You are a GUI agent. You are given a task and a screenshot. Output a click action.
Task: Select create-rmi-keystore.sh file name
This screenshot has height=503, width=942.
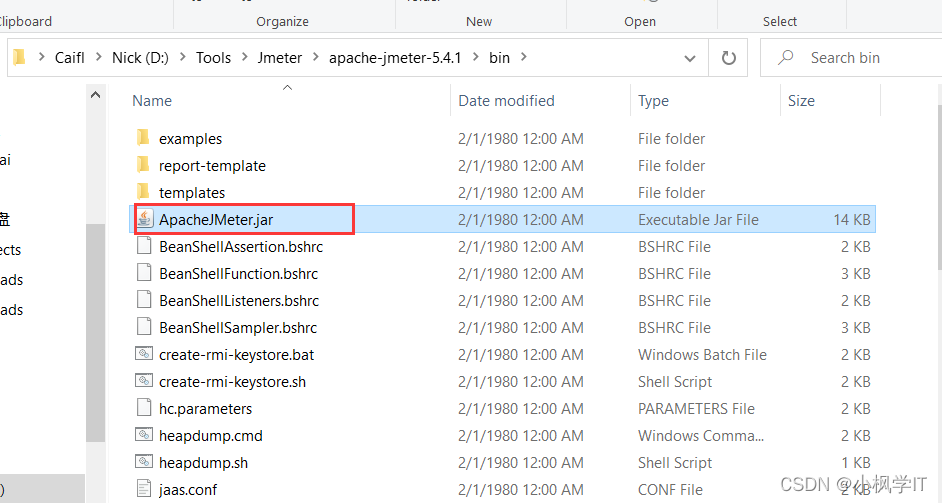[x=232, y=382]
